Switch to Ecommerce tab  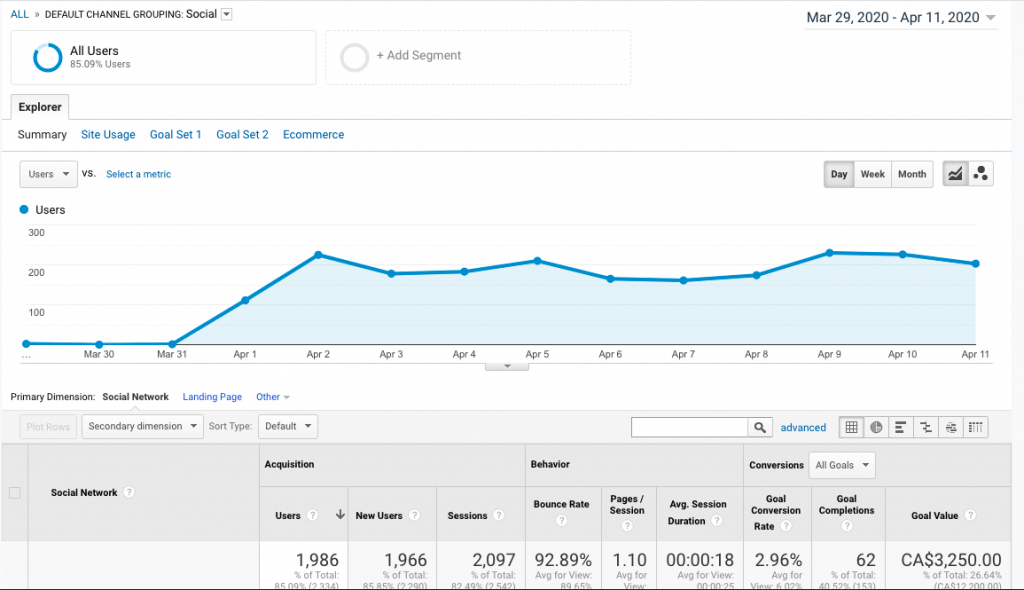[x=313, y=135]
